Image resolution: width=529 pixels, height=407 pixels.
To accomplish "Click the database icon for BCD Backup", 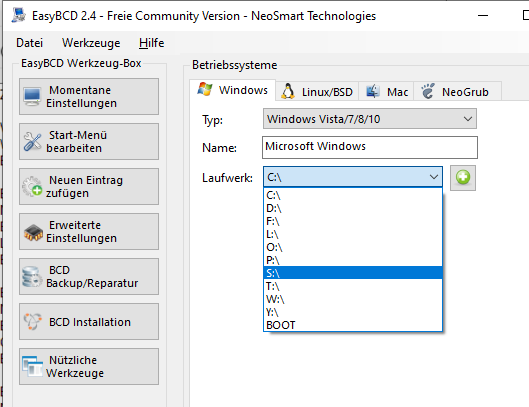I will point(32,277).
